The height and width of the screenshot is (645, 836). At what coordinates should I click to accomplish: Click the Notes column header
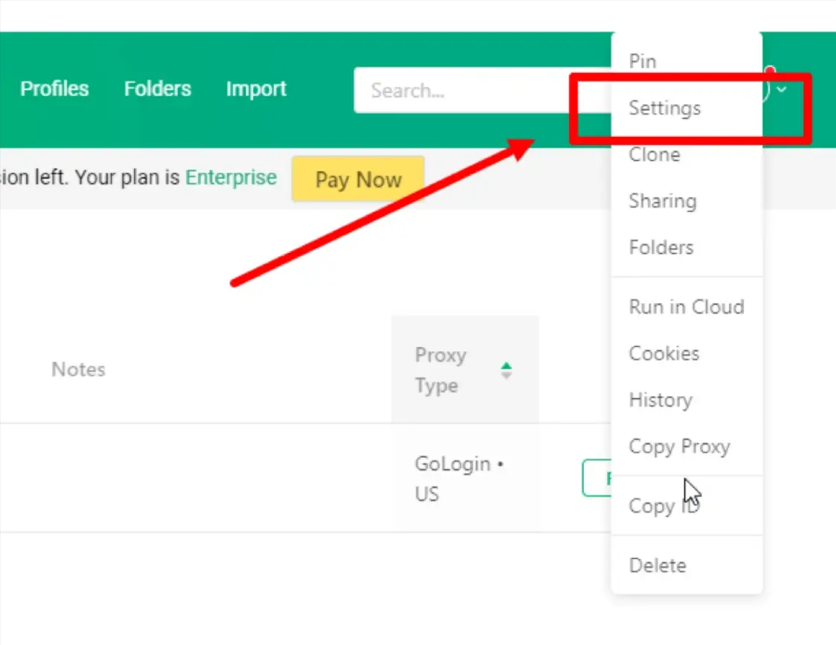pyautogui.click(x=78, y=369)
